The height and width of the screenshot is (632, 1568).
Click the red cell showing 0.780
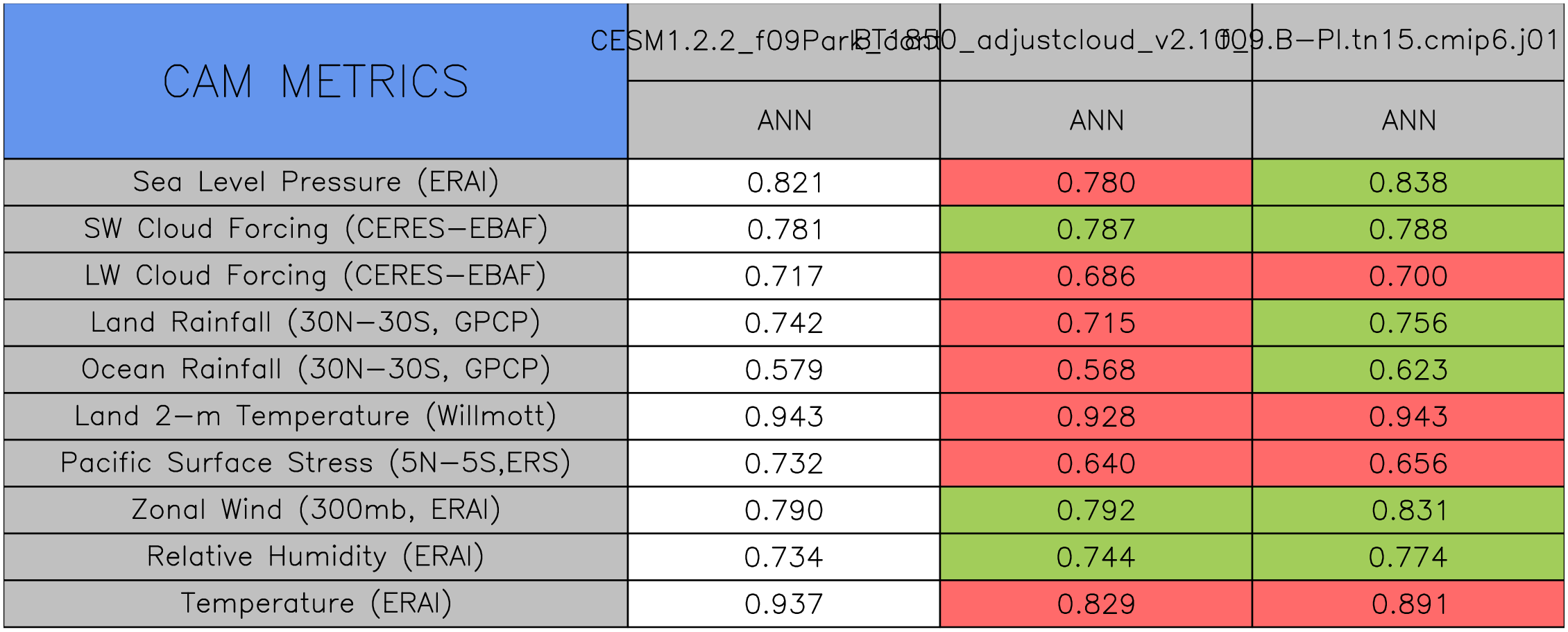[1096, 182]
